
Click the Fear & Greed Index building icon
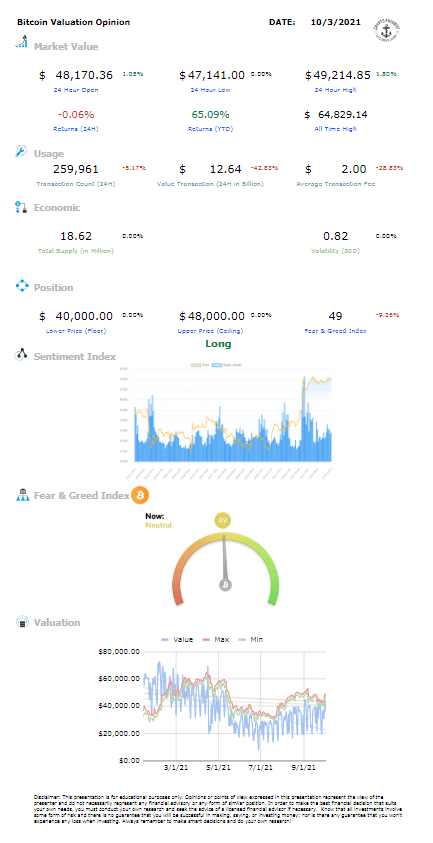coord(22,495)
